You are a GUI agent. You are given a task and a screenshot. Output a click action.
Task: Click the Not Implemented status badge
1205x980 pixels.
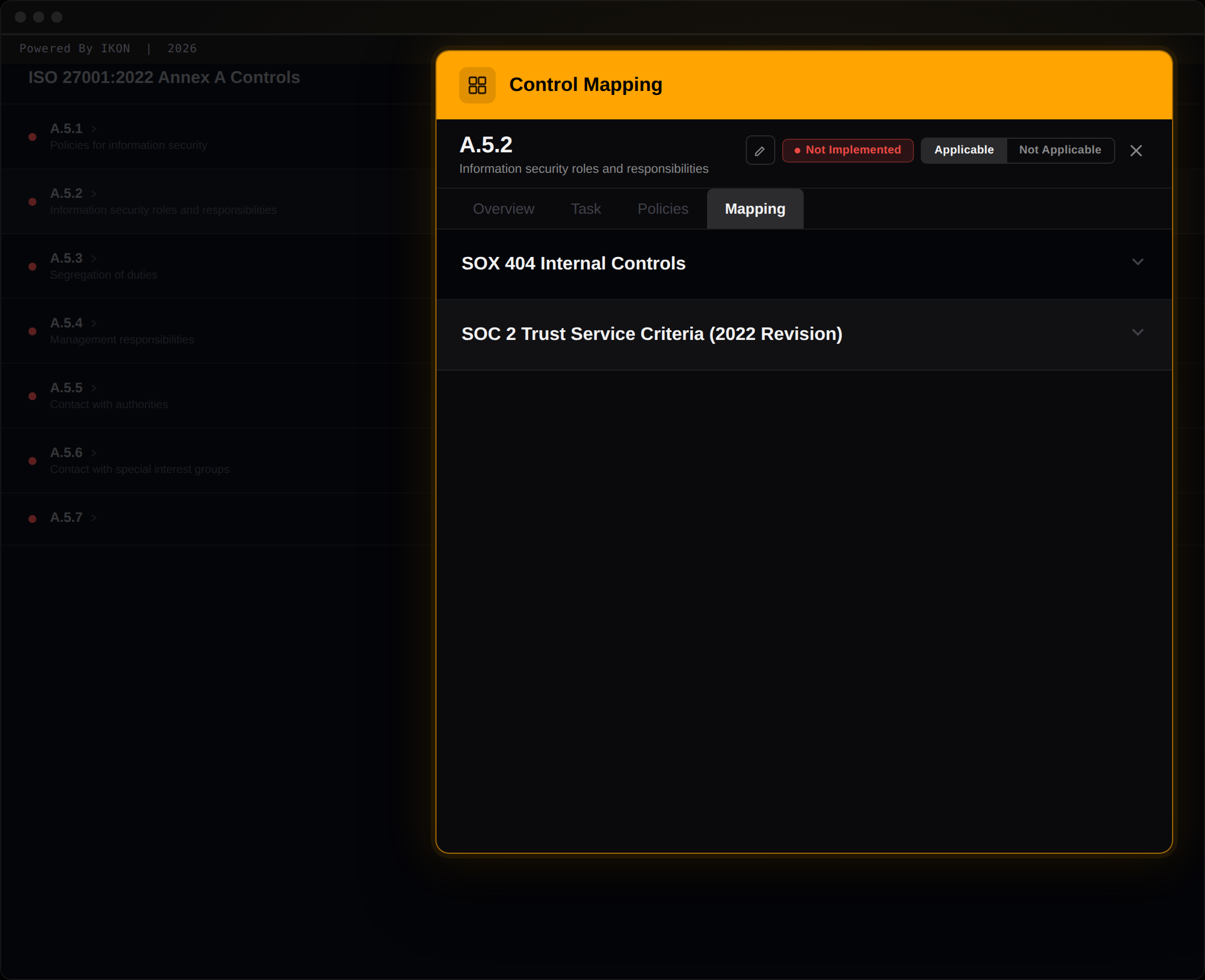(x=847, y=150)
